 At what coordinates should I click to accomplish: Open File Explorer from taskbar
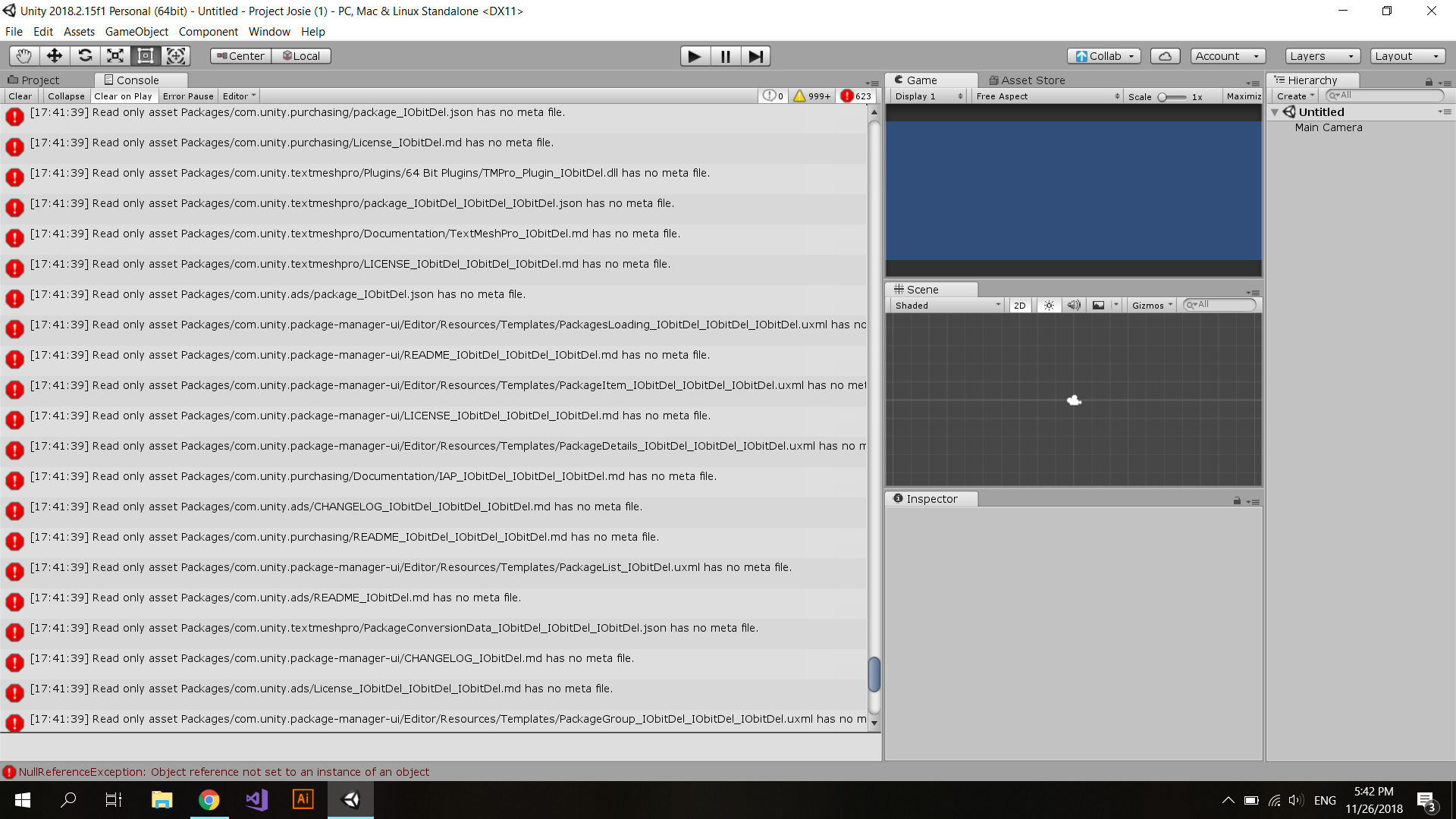coord(162,800)
